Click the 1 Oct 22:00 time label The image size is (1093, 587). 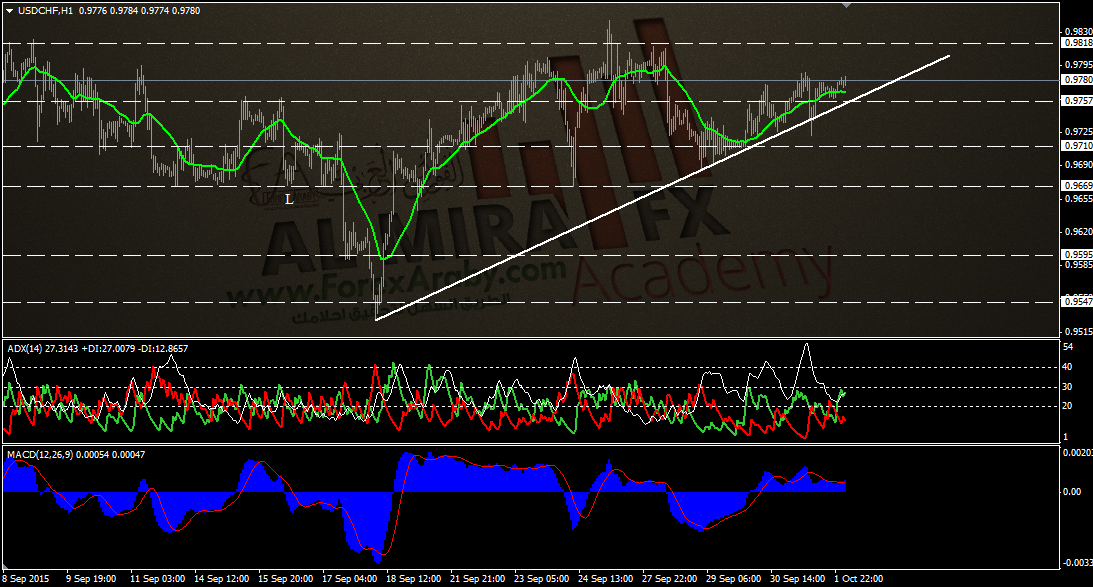pos(859,579)
